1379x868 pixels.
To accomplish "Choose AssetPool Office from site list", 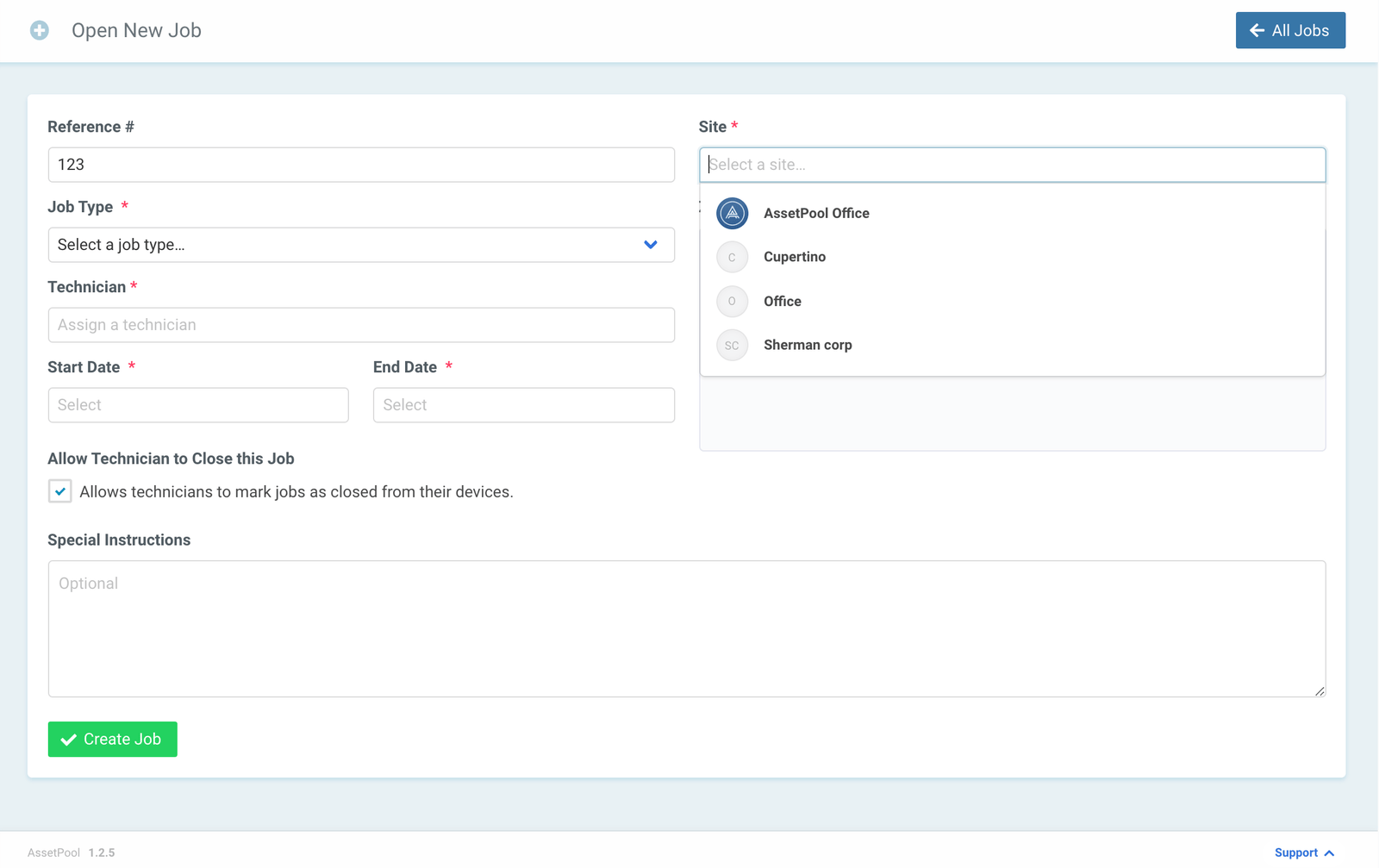I will coord(1012,213).
